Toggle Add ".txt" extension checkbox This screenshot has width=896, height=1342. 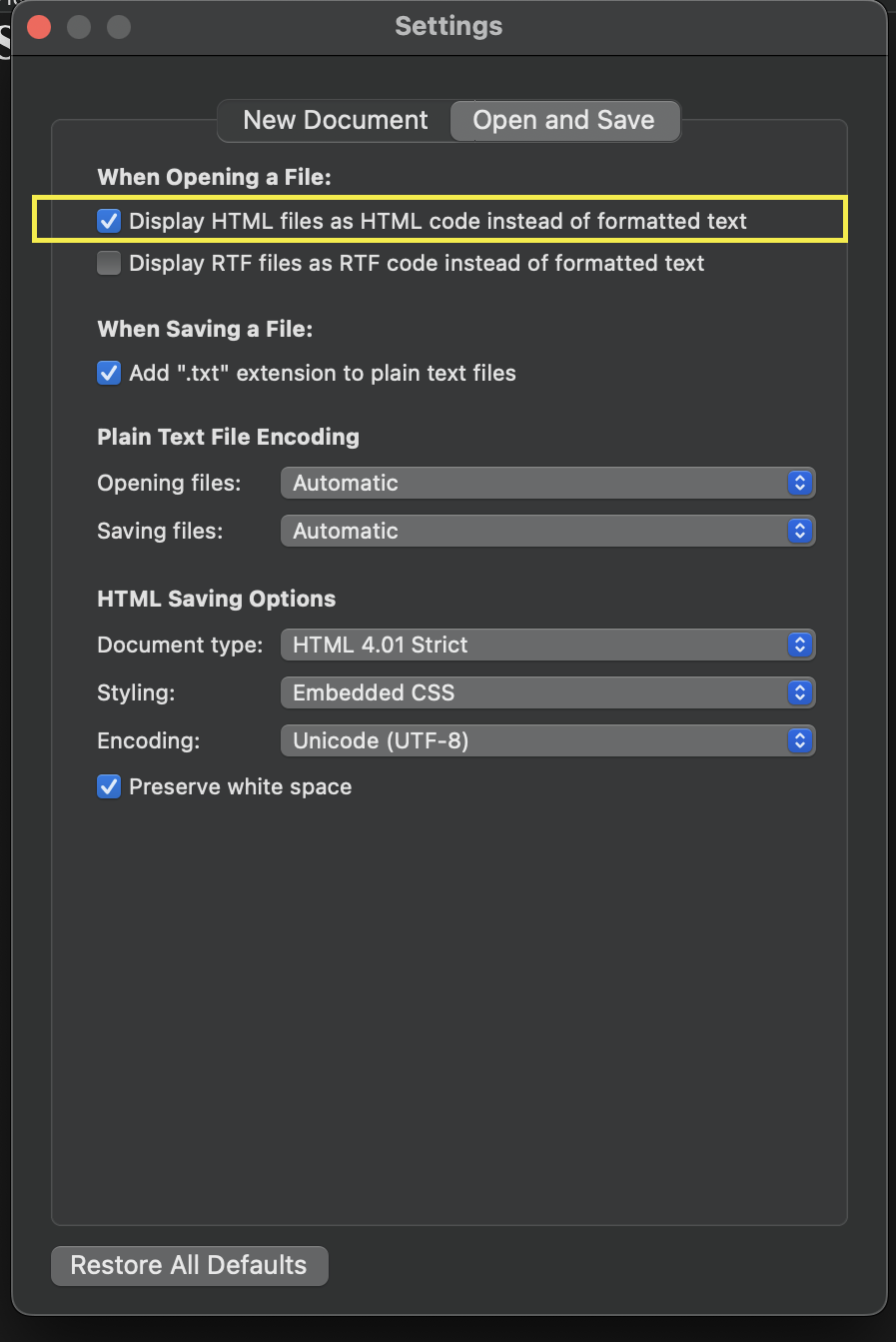pos(109,373)
